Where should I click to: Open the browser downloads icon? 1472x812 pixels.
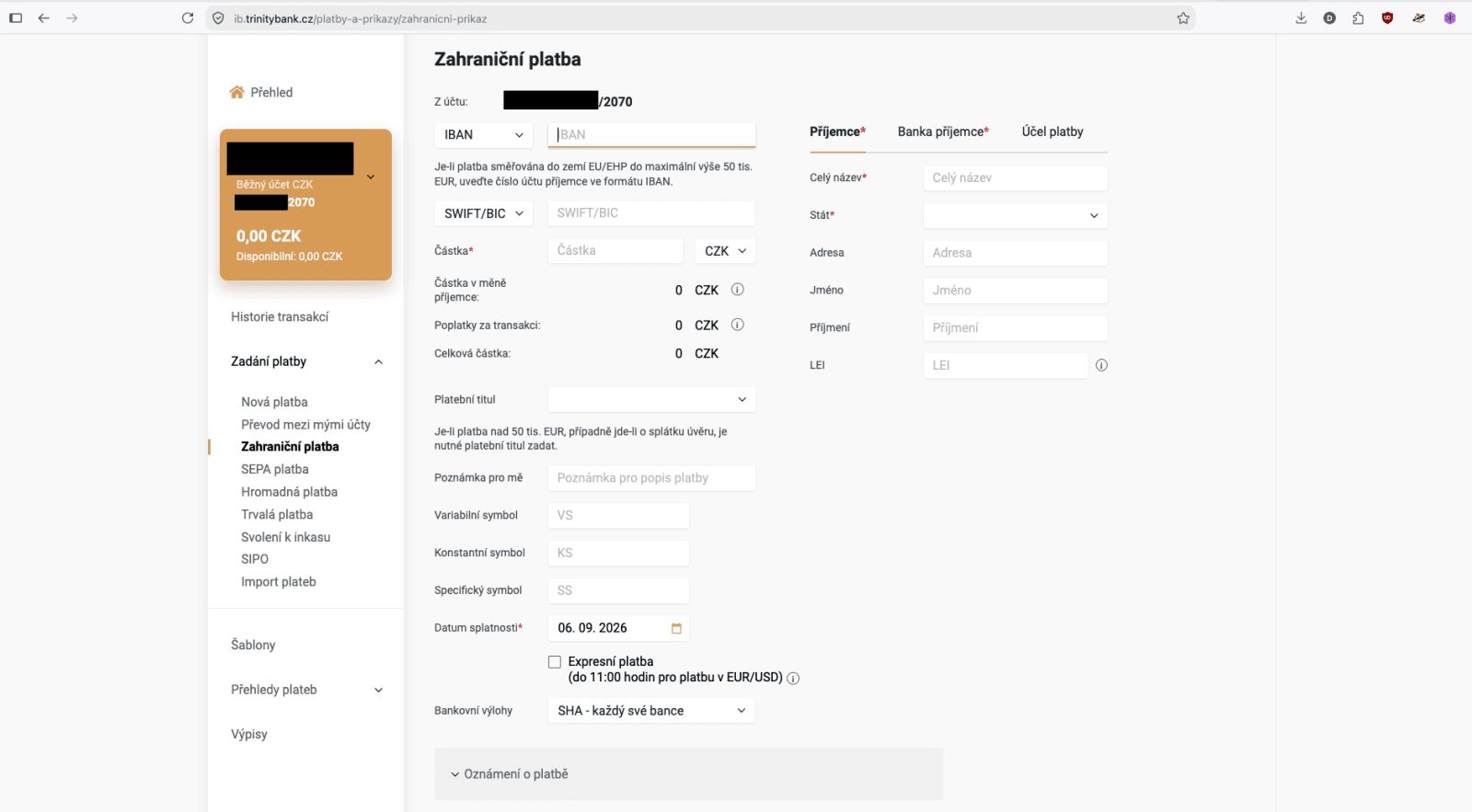pos(1301,18)
